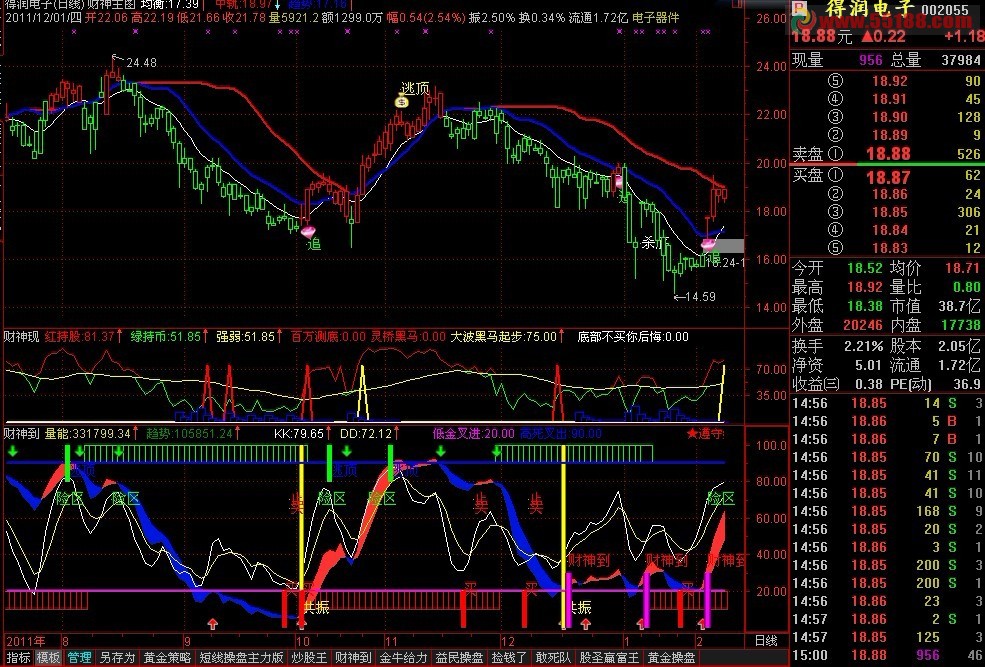The image size is (985, 667).
Task: Click the 内盘 17738 value
Action: (961, 325)
